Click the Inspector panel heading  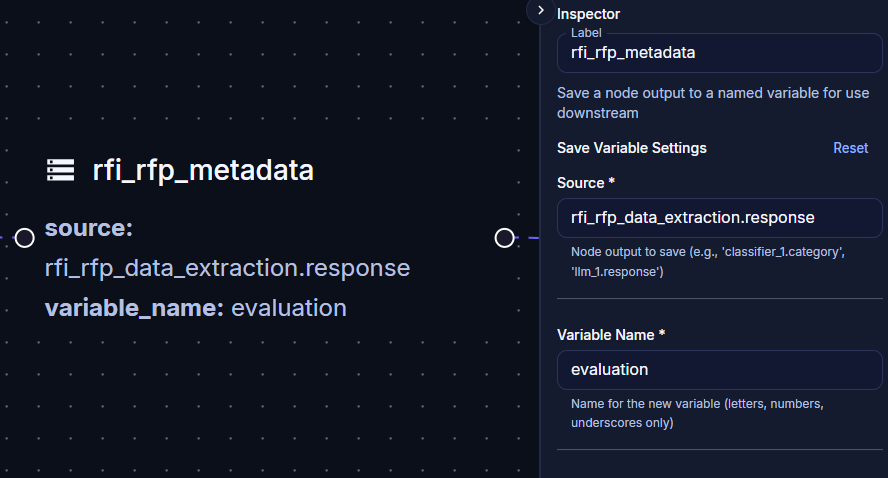pyautogui.click(x=588, y=14)
